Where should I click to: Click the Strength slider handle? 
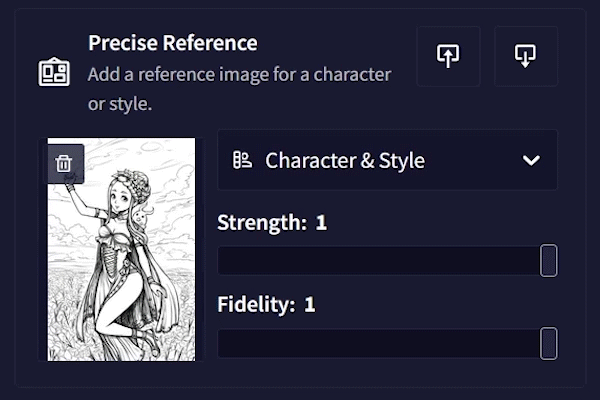pos(548,260)
